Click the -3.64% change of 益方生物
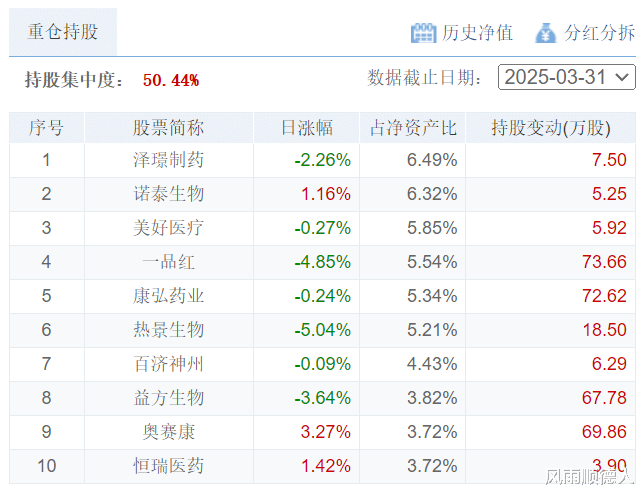The width and height of the screenshot is (644, 498). coord(322,398)
